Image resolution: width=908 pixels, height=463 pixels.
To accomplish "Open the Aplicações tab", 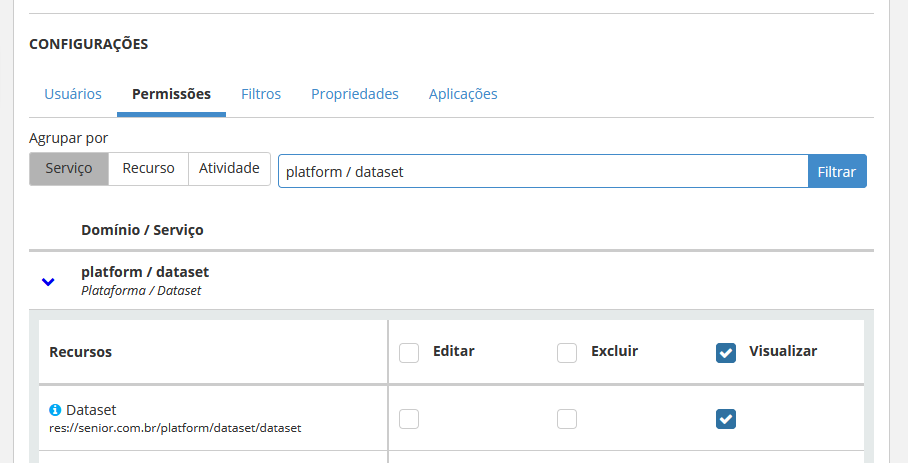I will [463, 94].
